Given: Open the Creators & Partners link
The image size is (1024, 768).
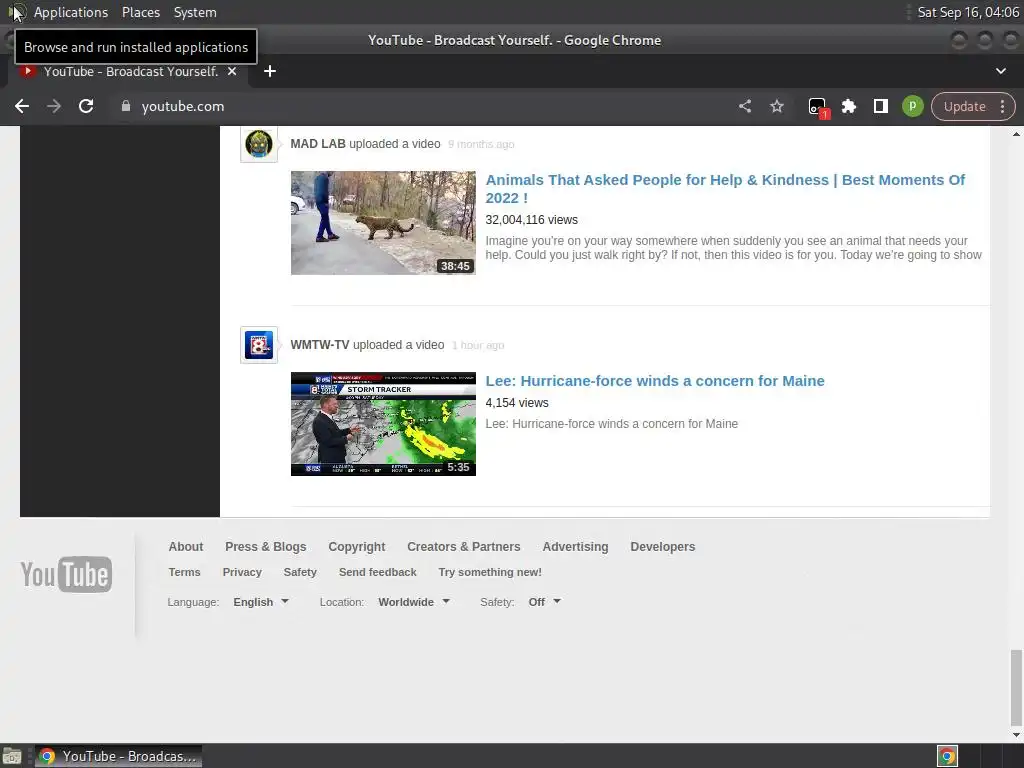Looking at the screenshot, I should click(464, 547).
